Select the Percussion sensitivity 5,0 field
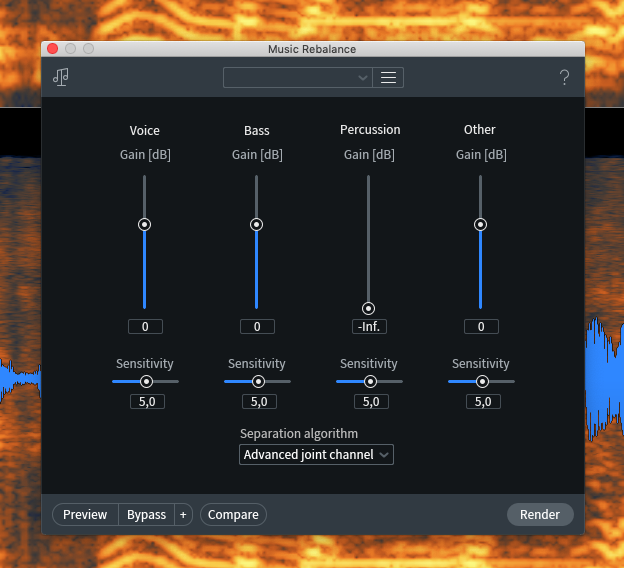The width and height of the screenshot is (624, 568). [x=371, y=401]
